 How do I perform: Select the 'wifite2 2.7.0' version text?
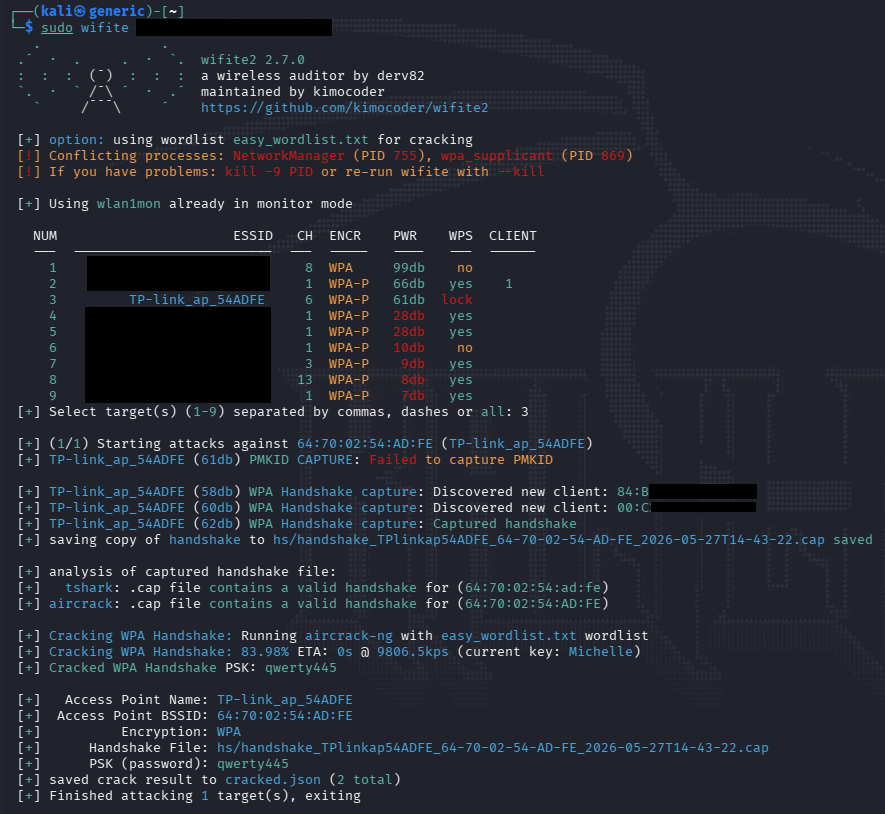point(252,59)
